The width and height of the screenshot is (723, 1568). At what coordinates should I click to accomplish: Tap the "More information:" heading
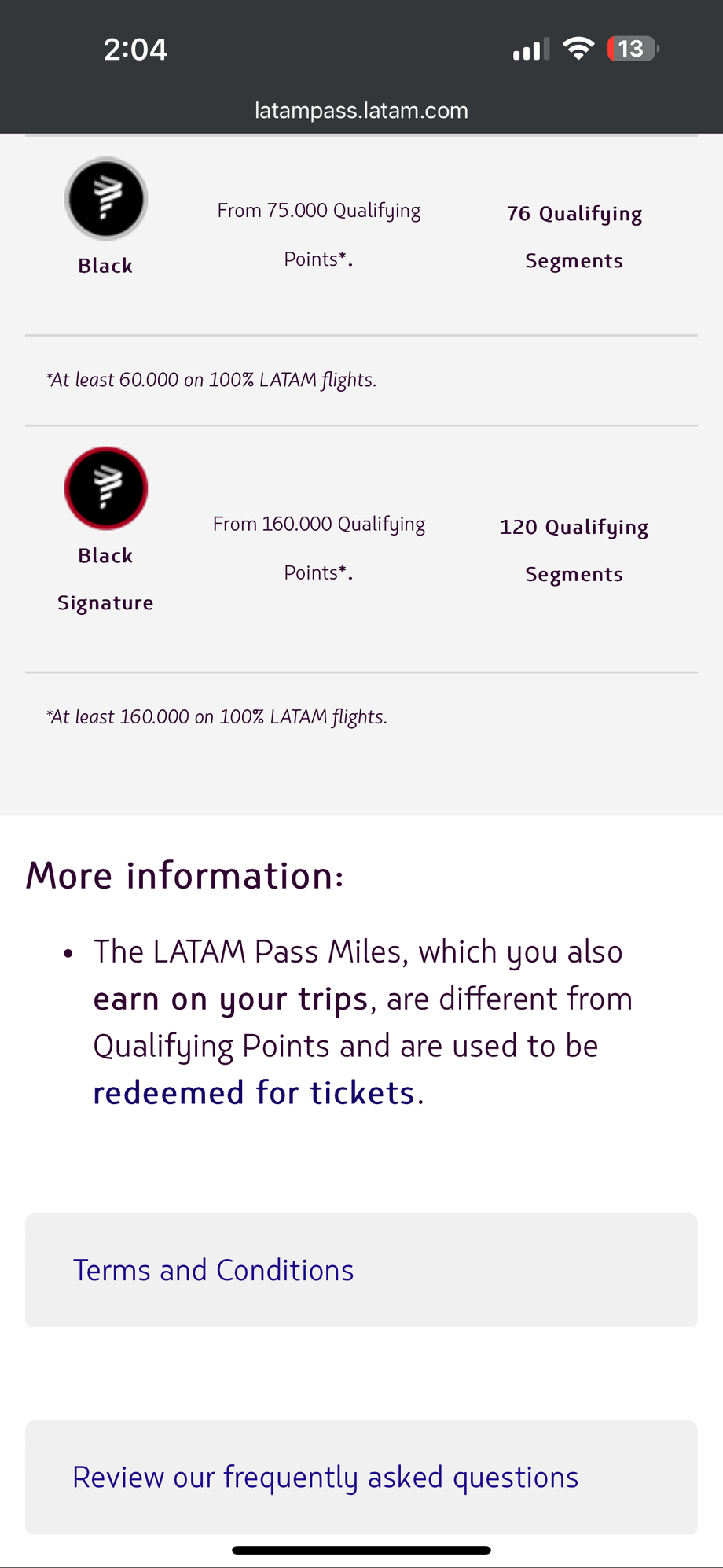pyautogui.click(x=185, y=875)
